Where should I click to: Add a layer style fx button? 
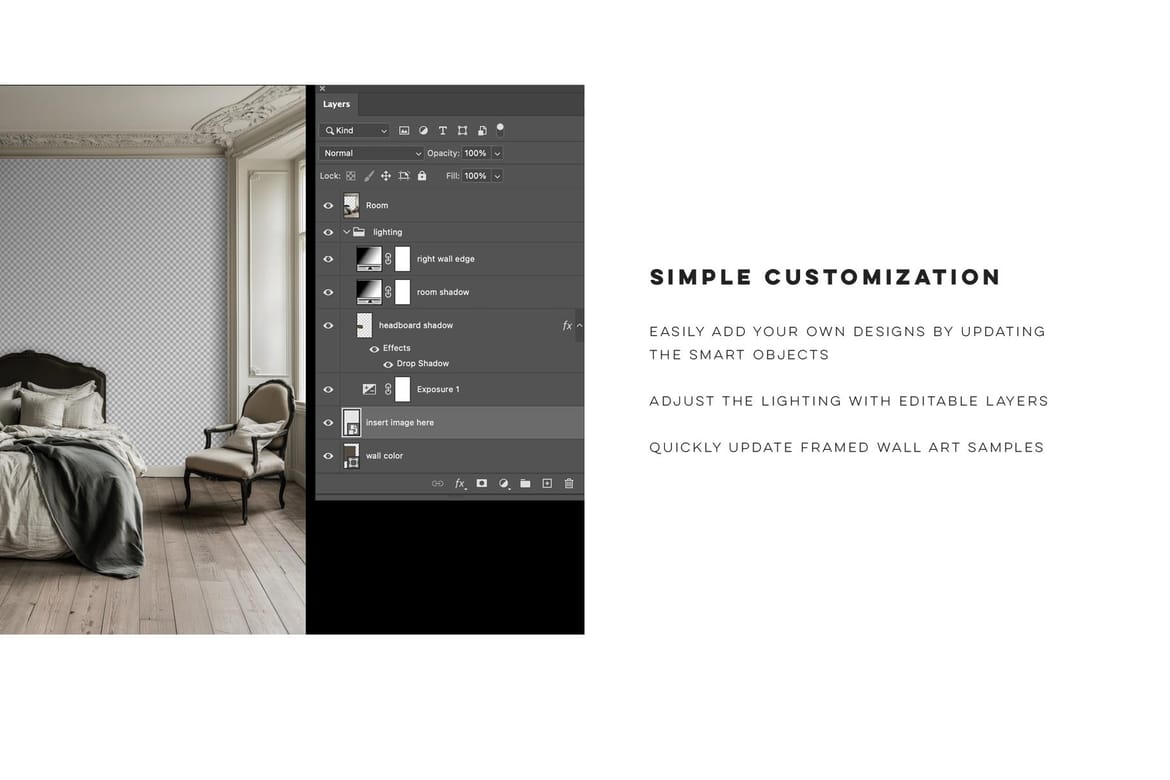pyautogui.click(x=460, y=484)
